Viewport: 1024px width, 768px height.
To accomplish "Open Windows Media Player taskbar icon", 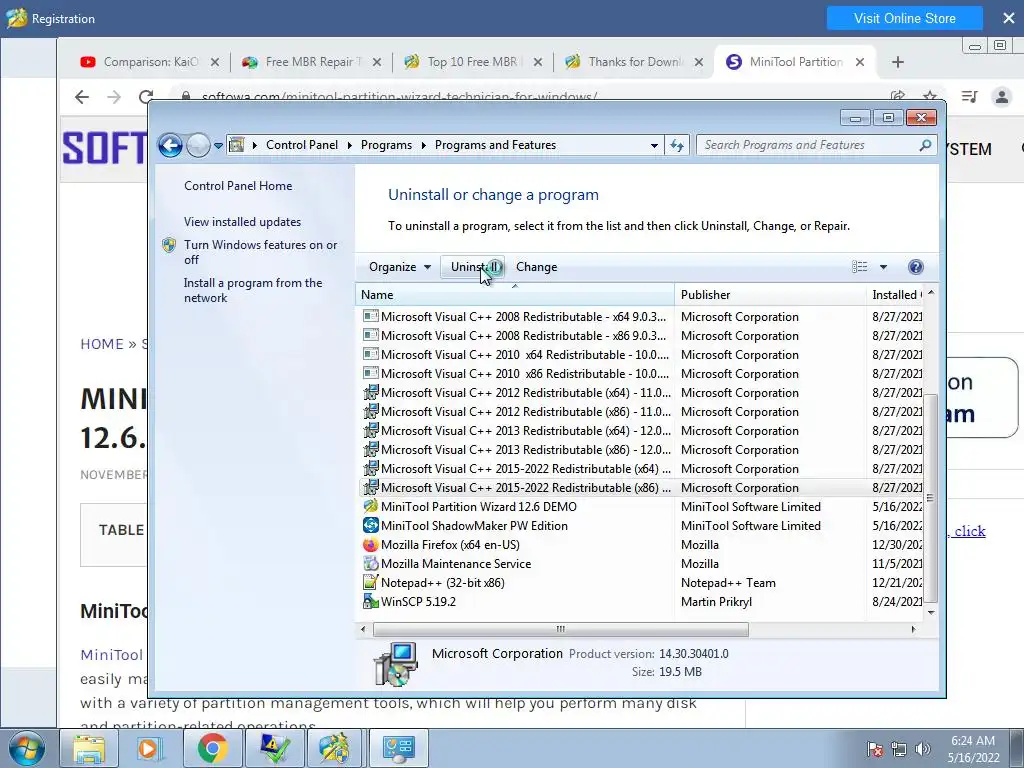I will pos(151,748).
